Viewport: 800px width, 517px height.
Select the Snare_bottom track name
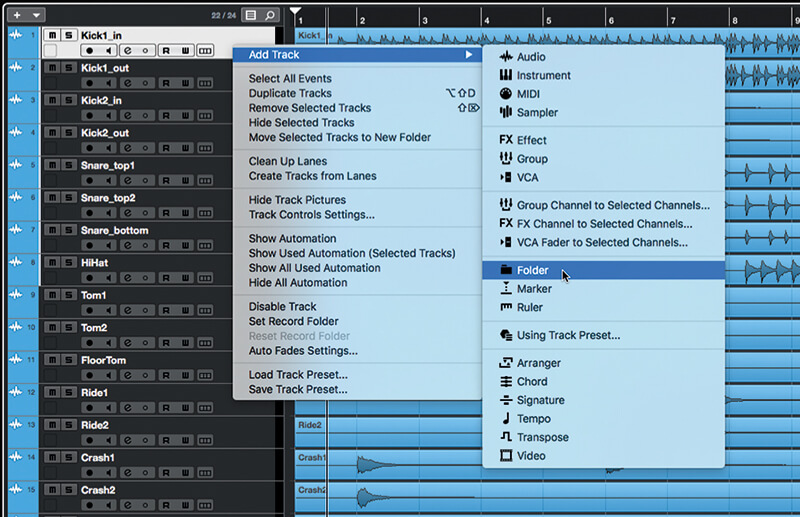[114, 230]
